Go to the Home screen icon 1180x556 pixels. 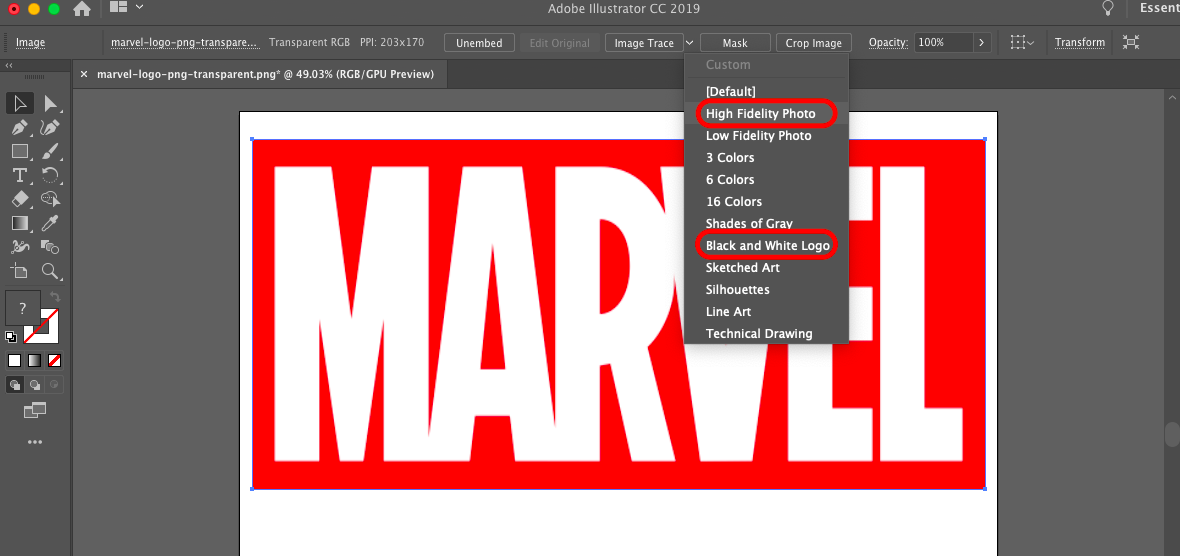82,9
